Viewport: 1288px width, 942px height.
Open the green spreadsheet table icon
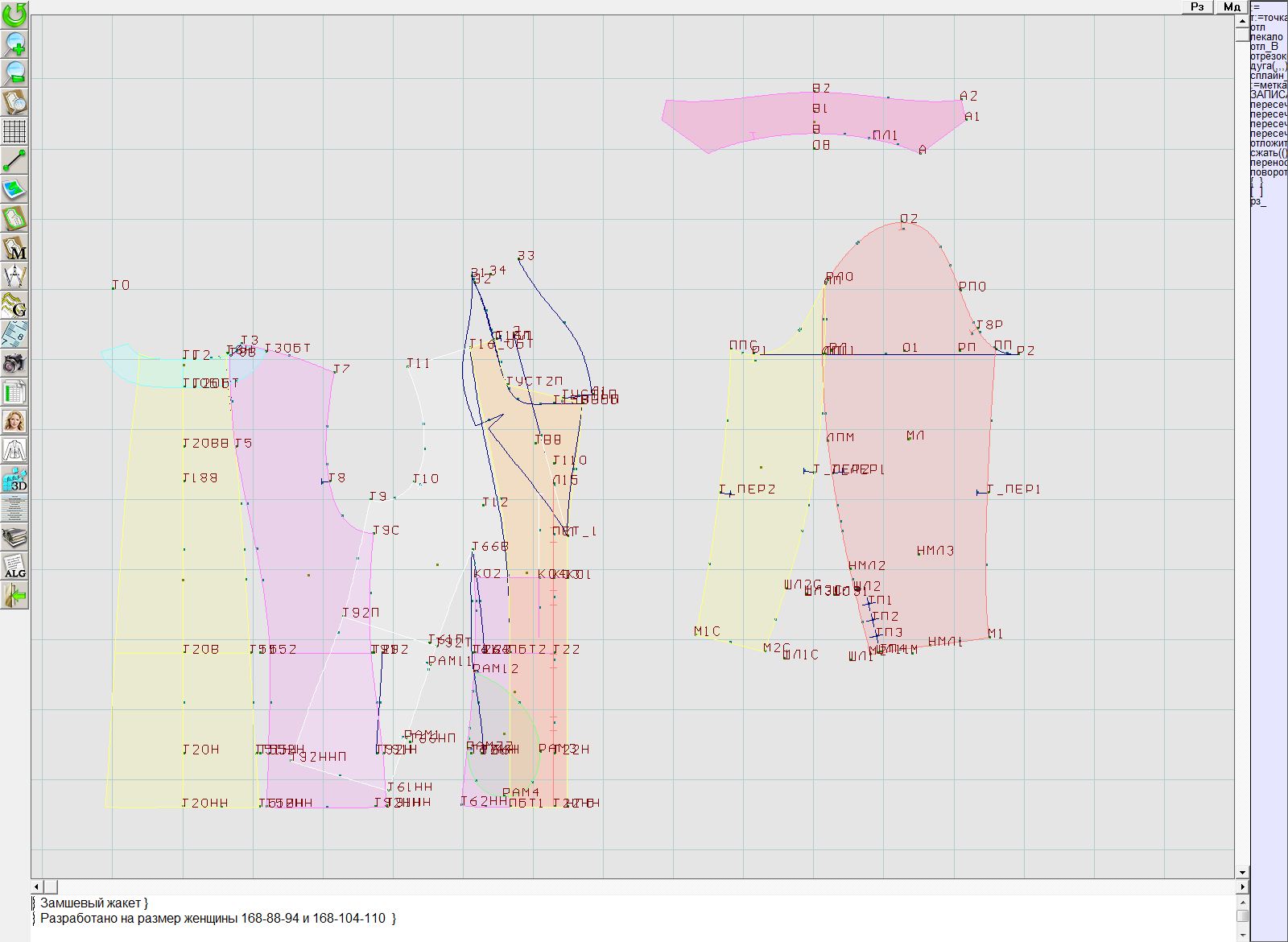[x=14, y=392]
